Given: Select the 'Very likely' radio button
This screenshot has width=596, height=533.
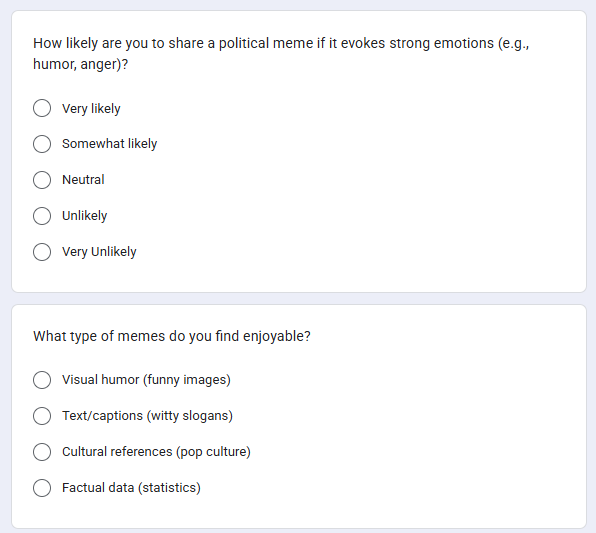Looking at the screenshot, I should click(42, 108).
